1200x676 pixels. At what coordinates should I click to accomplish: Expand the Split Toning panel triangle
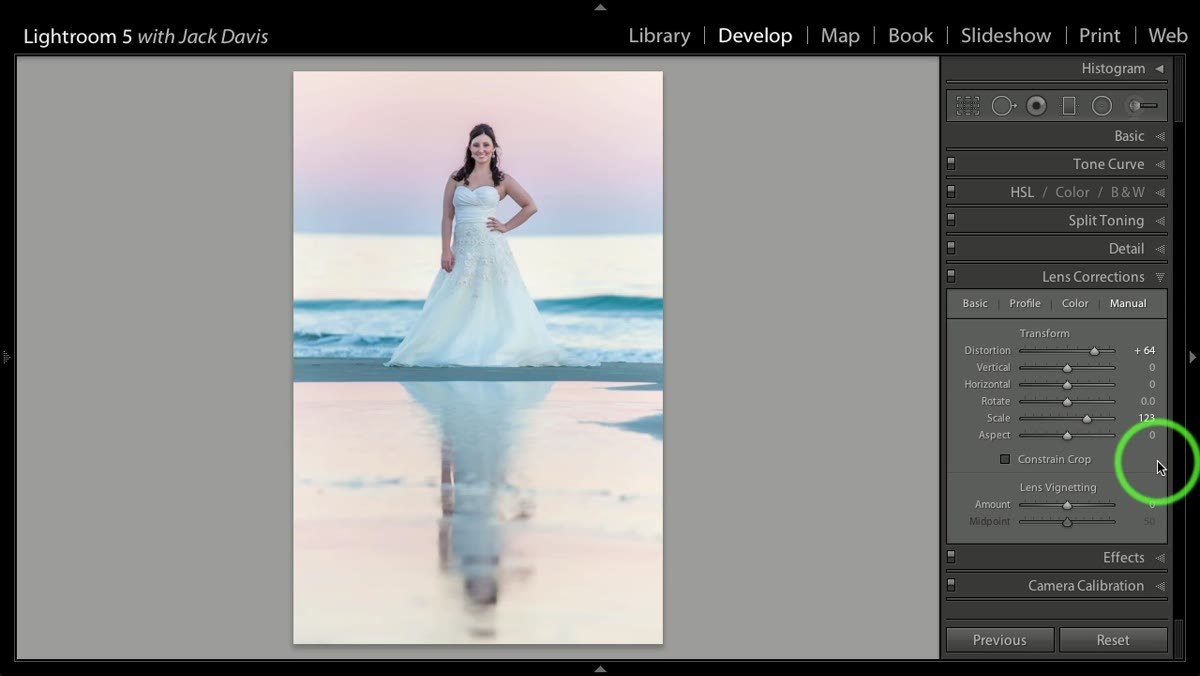[x=1160, y=220]
